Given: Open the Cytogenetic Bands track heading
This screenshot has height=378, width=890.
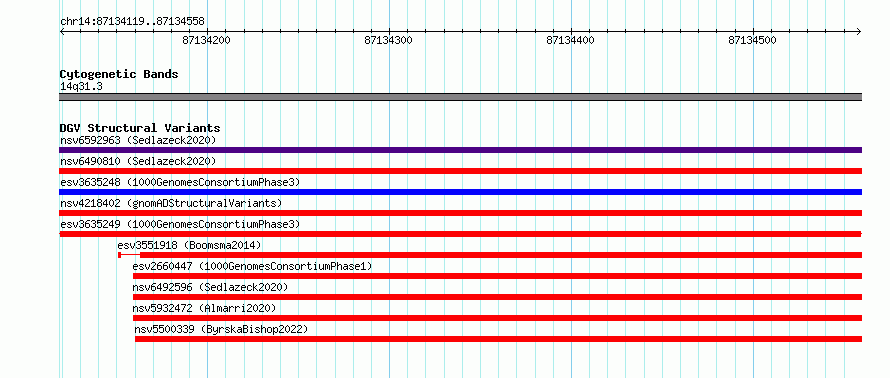Looking at the screenshot, I should (x=119, y=74).
